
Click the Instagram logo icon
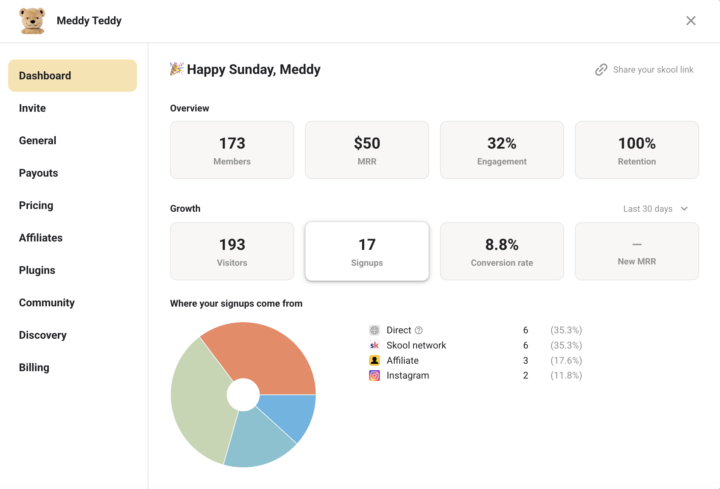(374, 376)
